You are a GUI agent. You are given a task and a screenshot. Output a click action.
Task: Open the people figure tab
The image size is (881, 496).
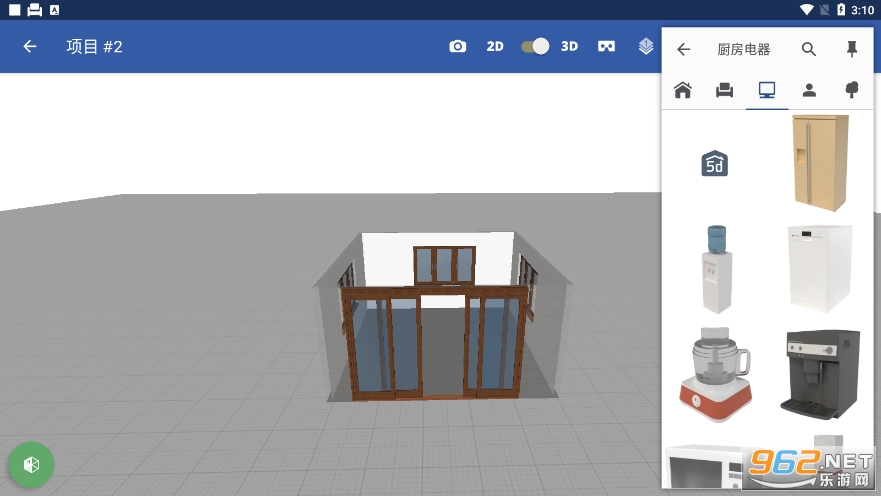(x=809, y=90)
